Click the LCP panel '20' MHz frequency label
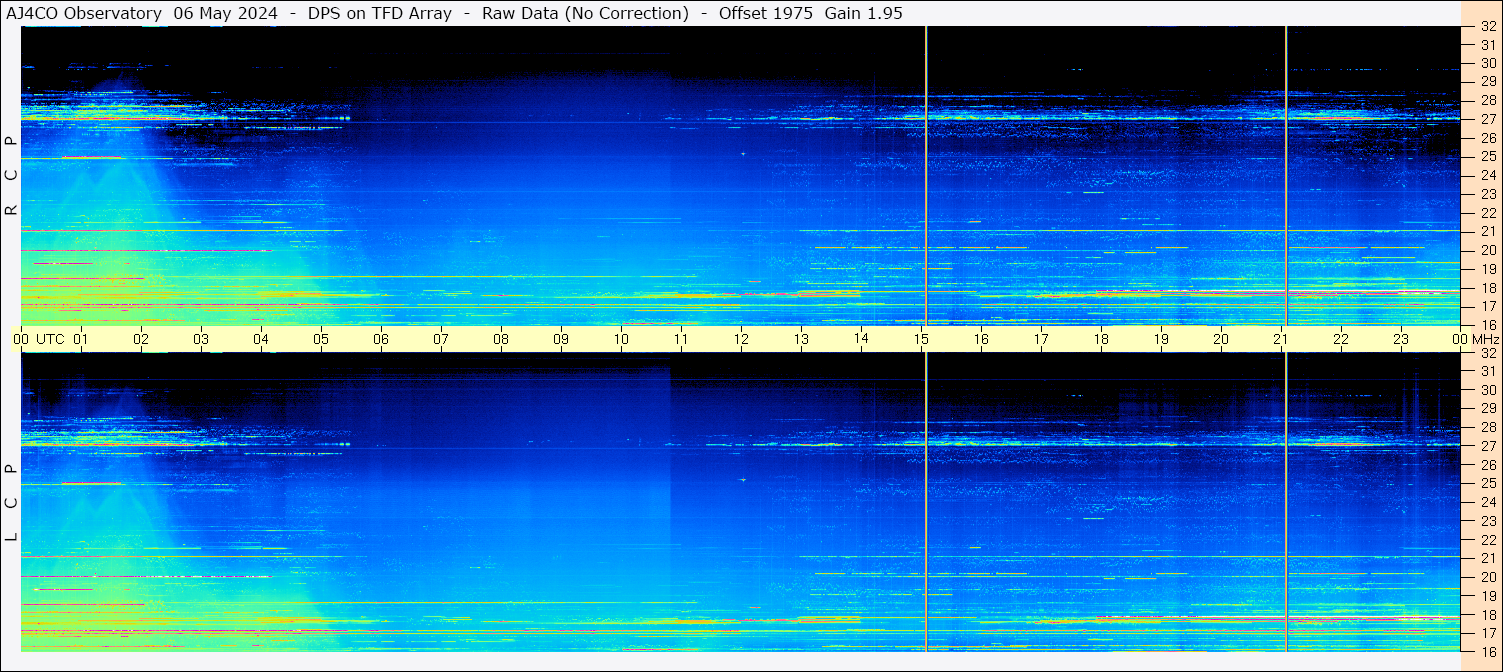This screenshot has width=1503, height=672. click(1487, 577)
